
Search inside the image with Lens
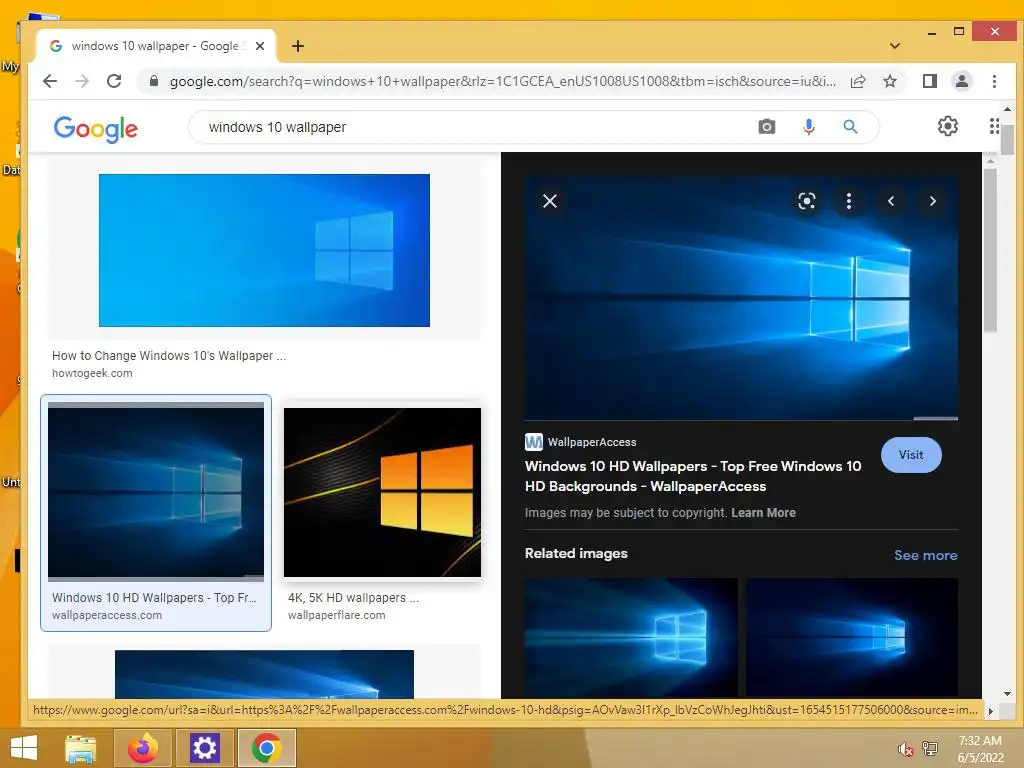[x=807, y=201]
